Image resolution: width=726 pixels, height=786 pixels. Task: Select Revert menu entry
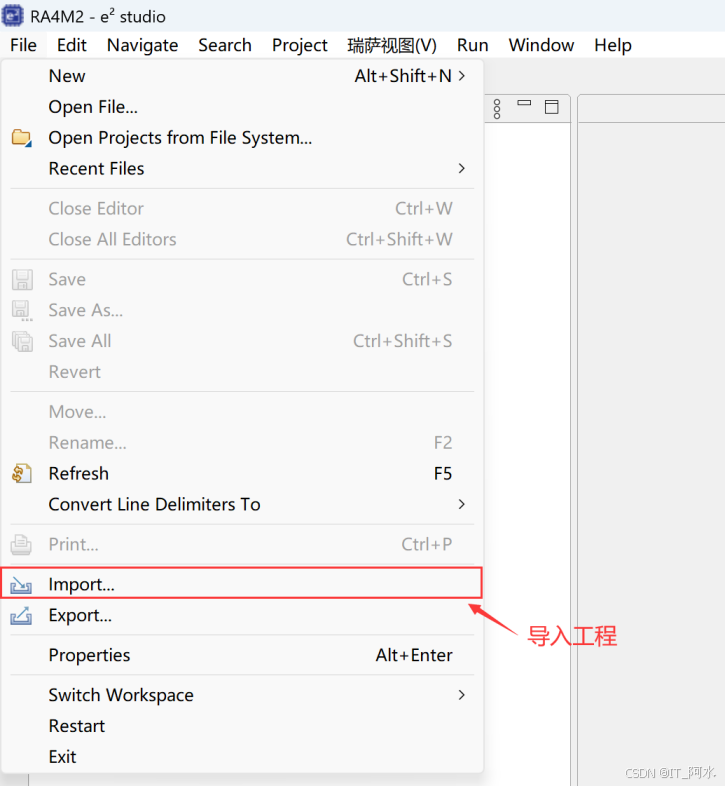click(242, 372)
